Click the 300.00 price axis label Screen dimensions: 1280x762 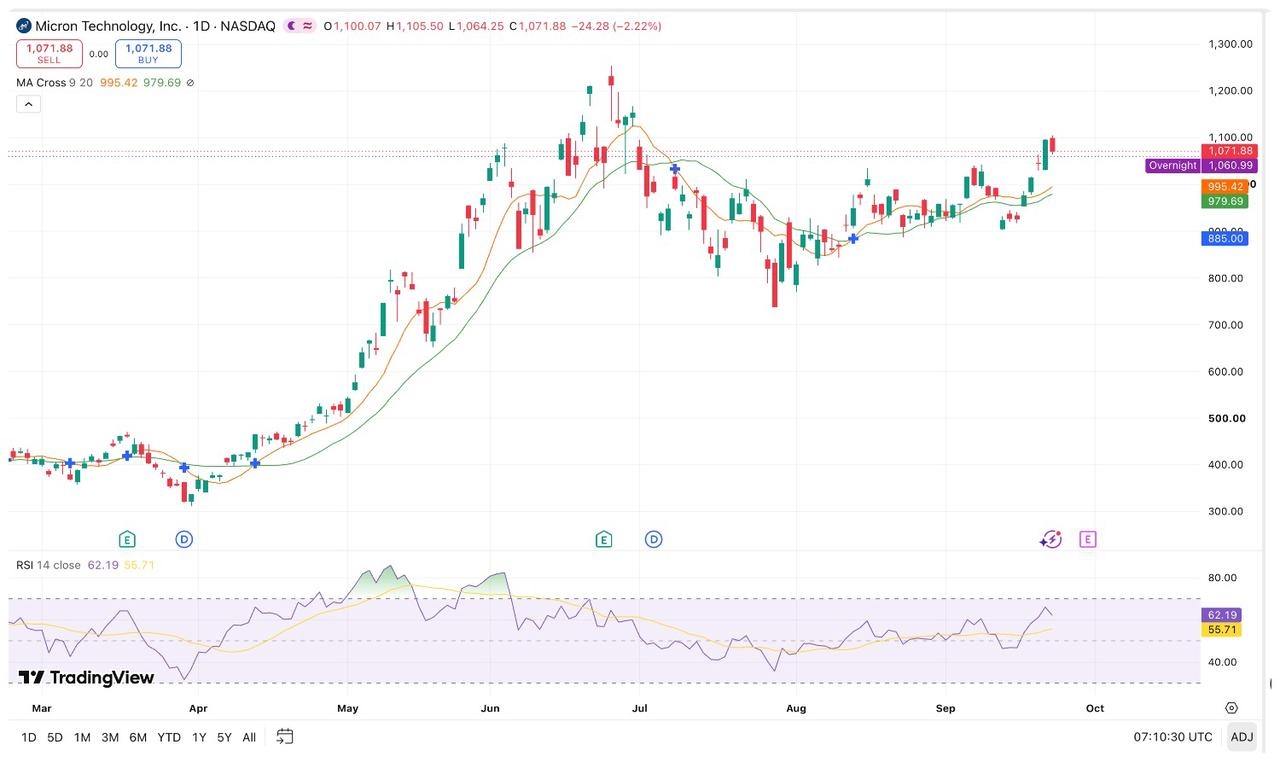(1226, 511)
